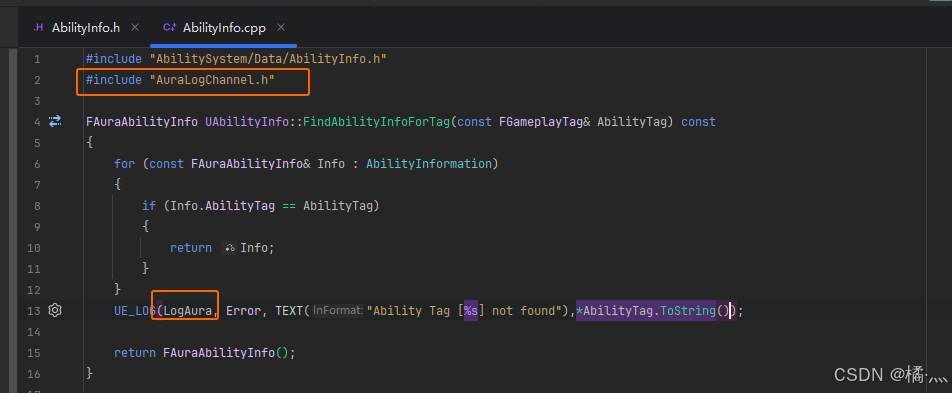The height and width of the screenshot is (393, 952).
Task: Click the FindAbilityInfoForTag function name
Action: 376,122
